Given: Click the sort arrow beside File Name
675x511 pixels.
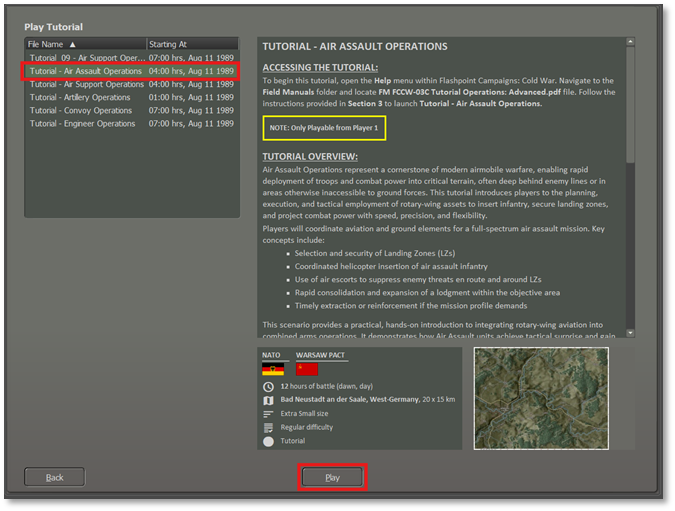Looking at the screenshot, I should [72, 45].
